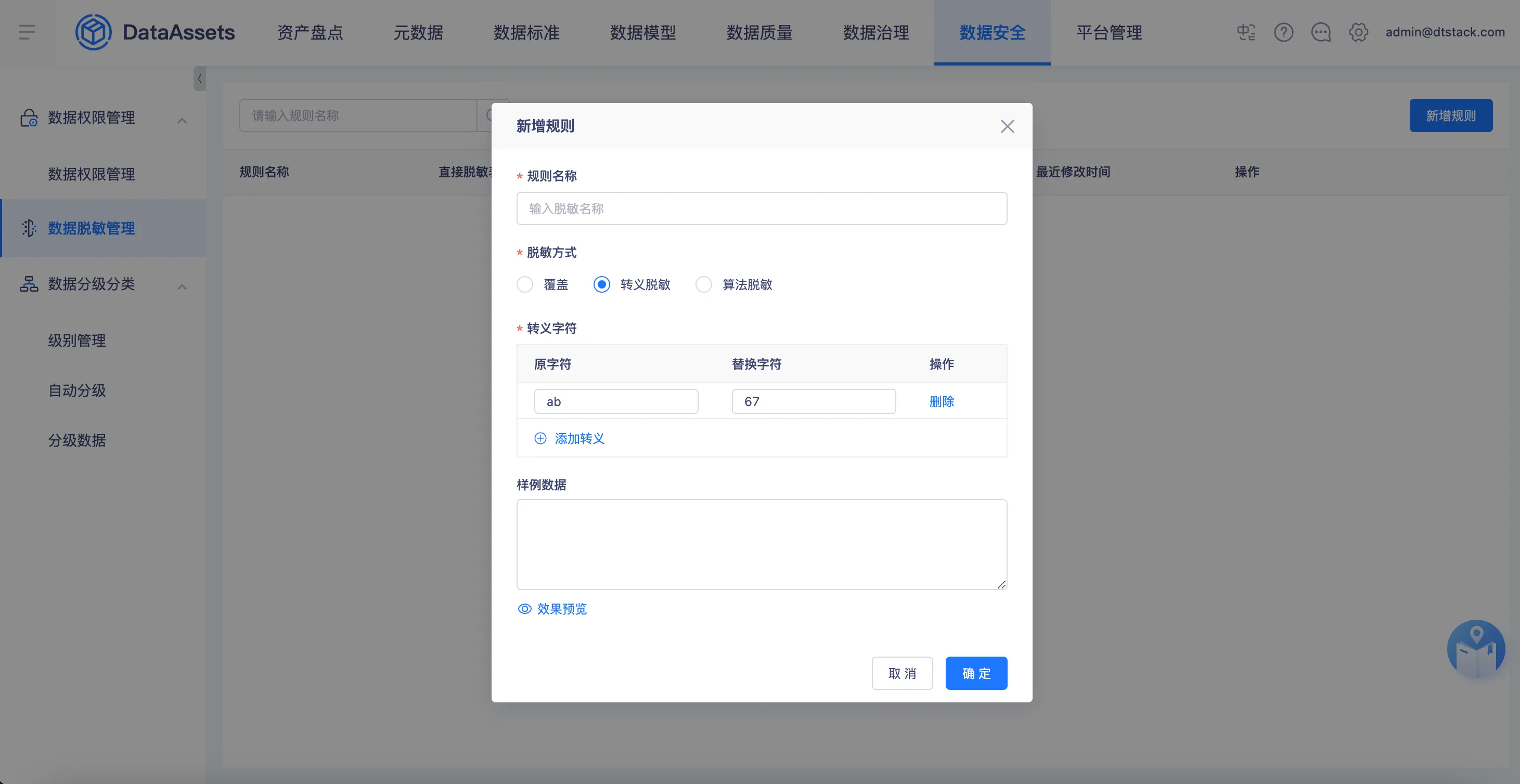The height and width of the screenshot is (784, 1520).
Task: Select the 覆盖 radio option
Action: coord(524,284)
